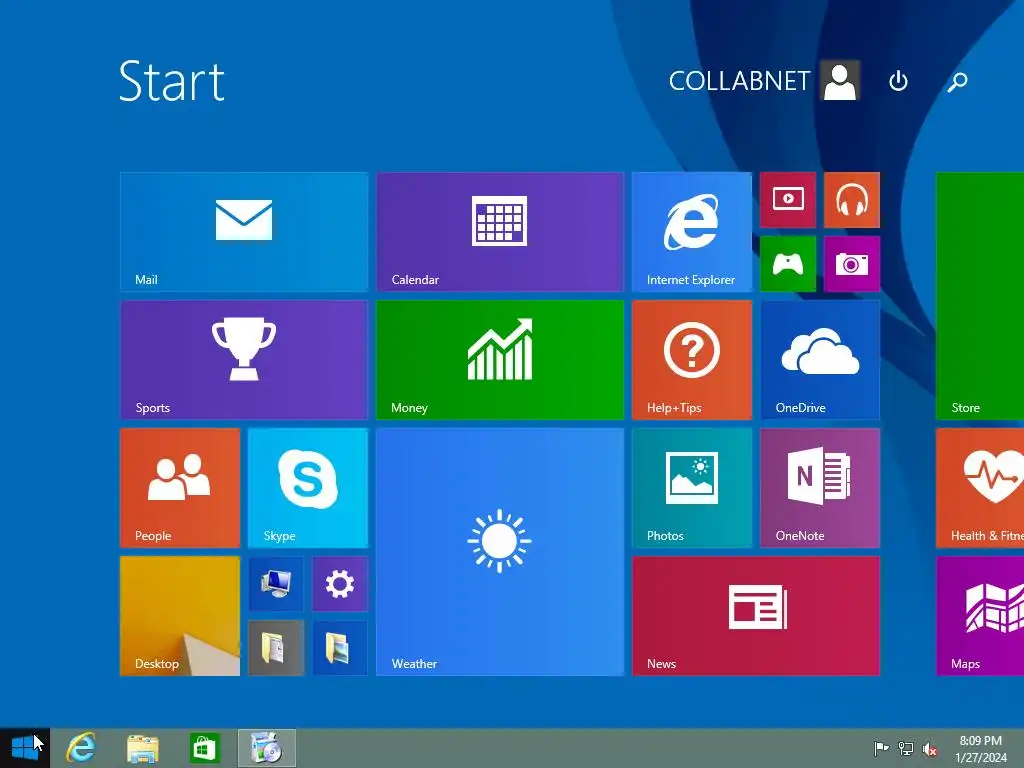The height and width of the screenshot is (768, 1024).
Task: Open Health & Fitness tile
Action: coord(980,487)
